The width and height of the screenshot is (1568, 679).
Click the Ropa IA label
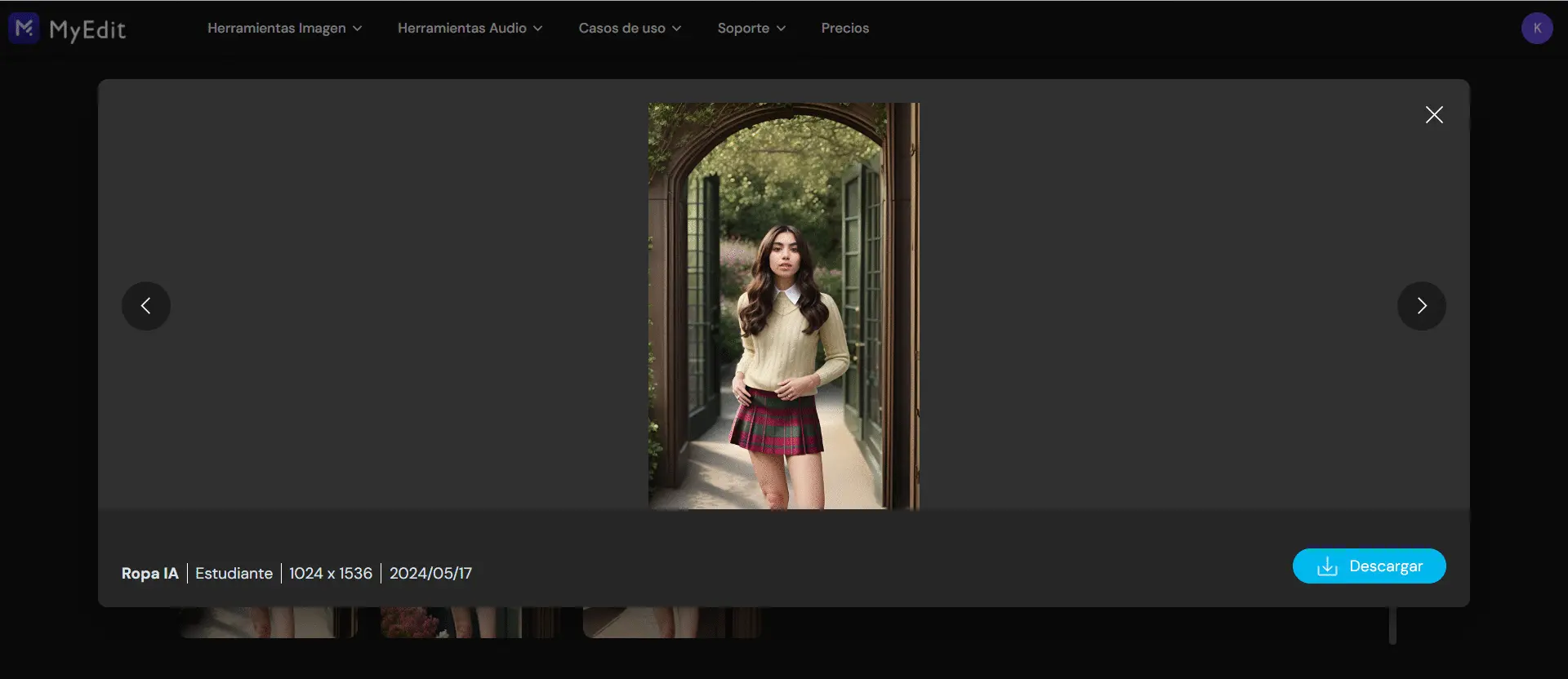point(149,574)
